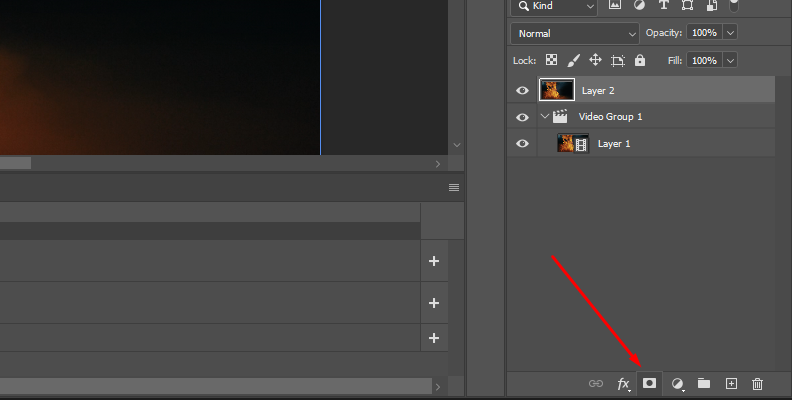Image resolution: width=792 pixels, height=400 pixels.
Task: Open the timeline panel flyout menu
Action: pos(454,187)
